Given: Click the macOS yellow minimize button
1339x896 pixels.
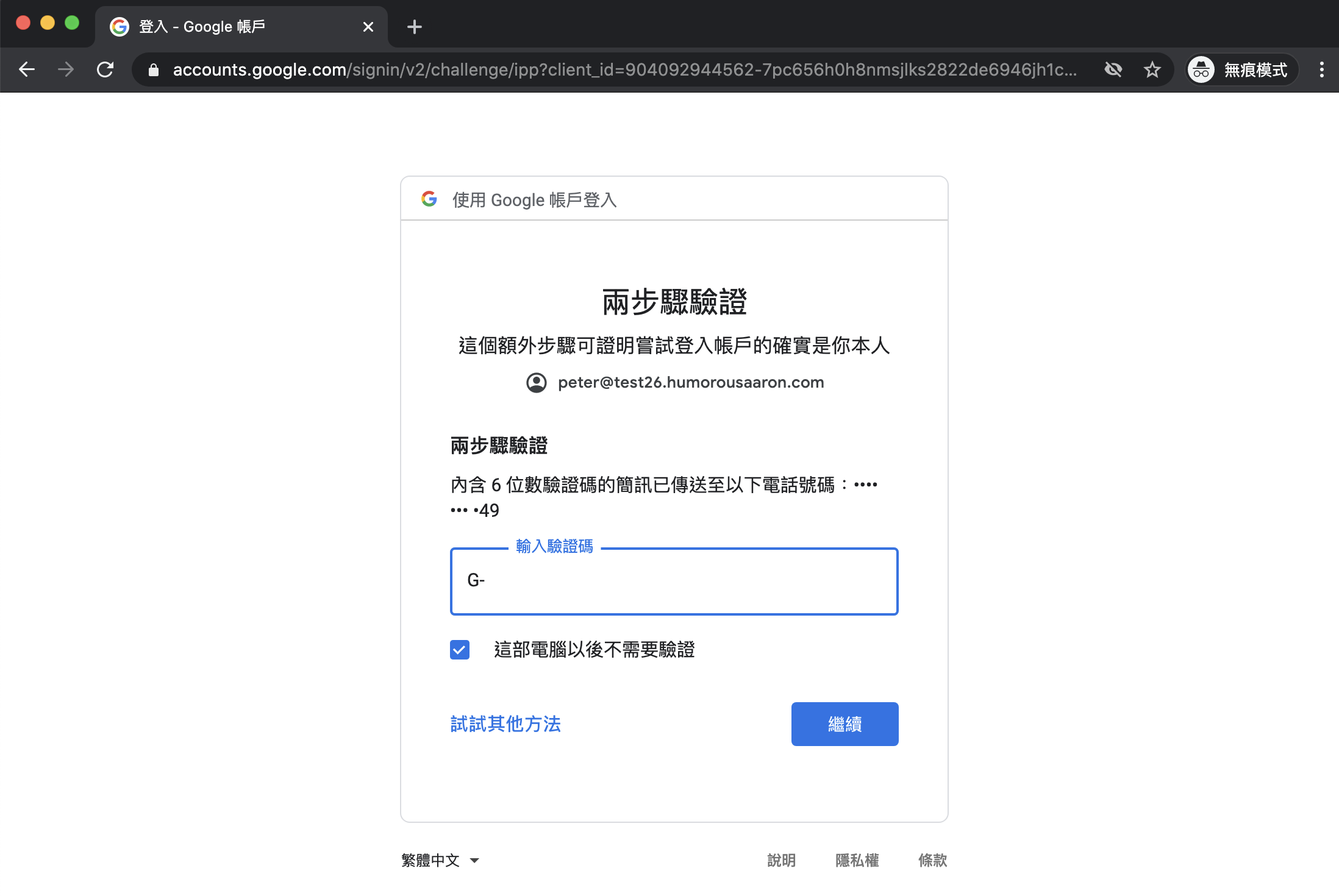Looking at the screenshot, I should pos(48,23).
